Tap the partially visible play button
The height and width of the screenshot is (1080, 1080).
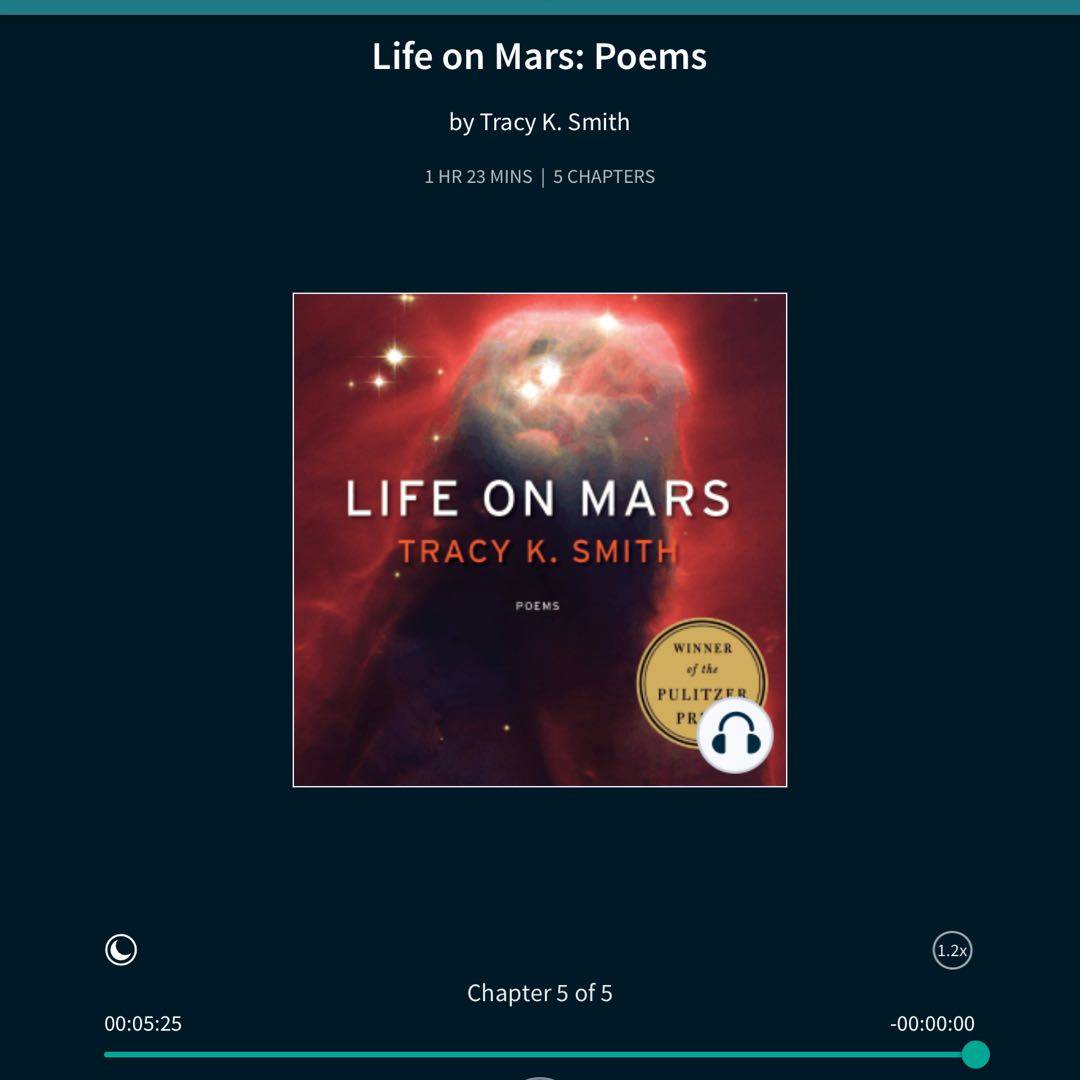point(540,1077)
